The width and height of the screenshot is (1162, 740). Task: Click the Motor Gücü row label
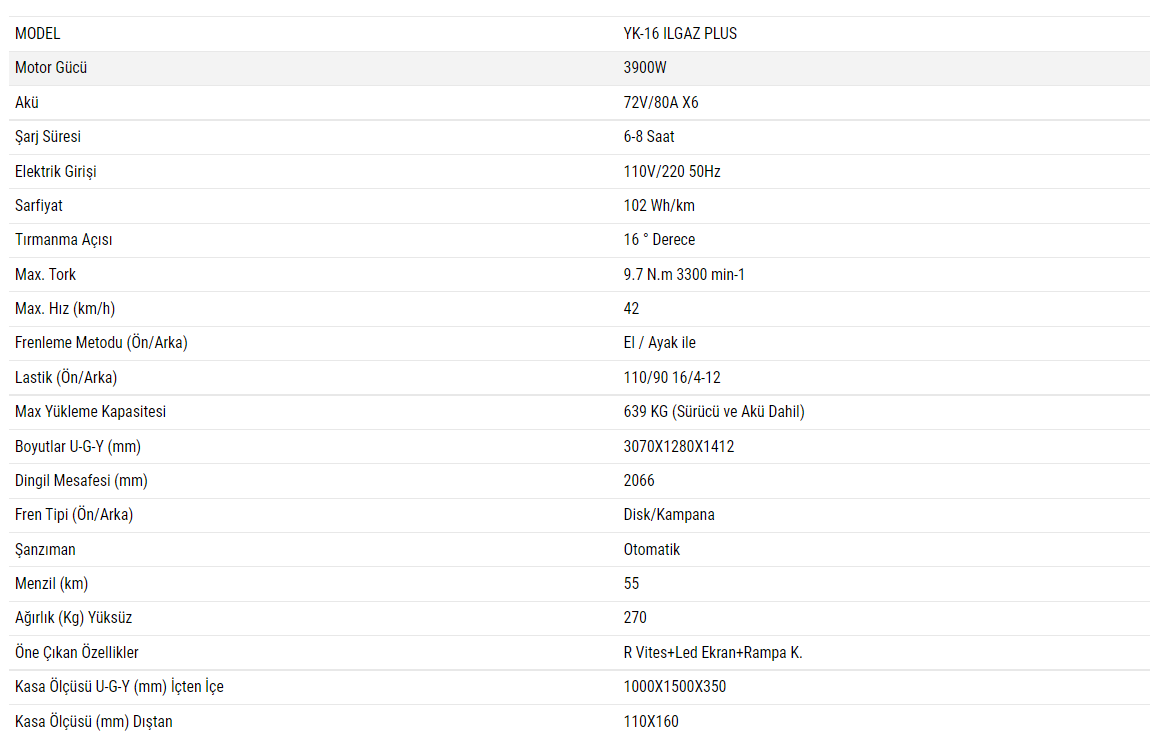coord(51,68)
